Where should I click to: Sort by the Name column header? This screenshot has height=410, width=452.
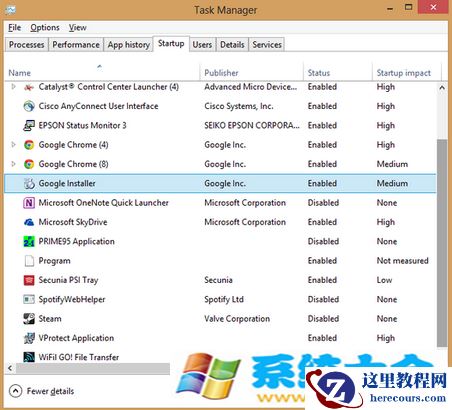coord(102,73)
